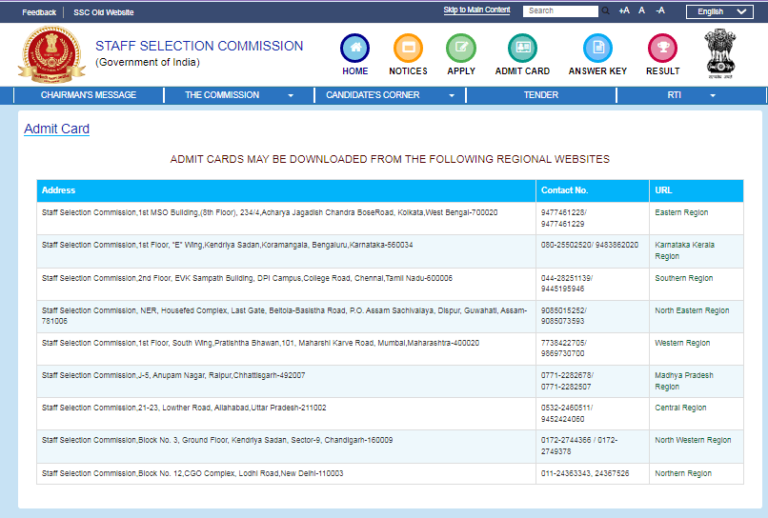Decrease font size with -A
768x518 pixels.
[660, 11]
